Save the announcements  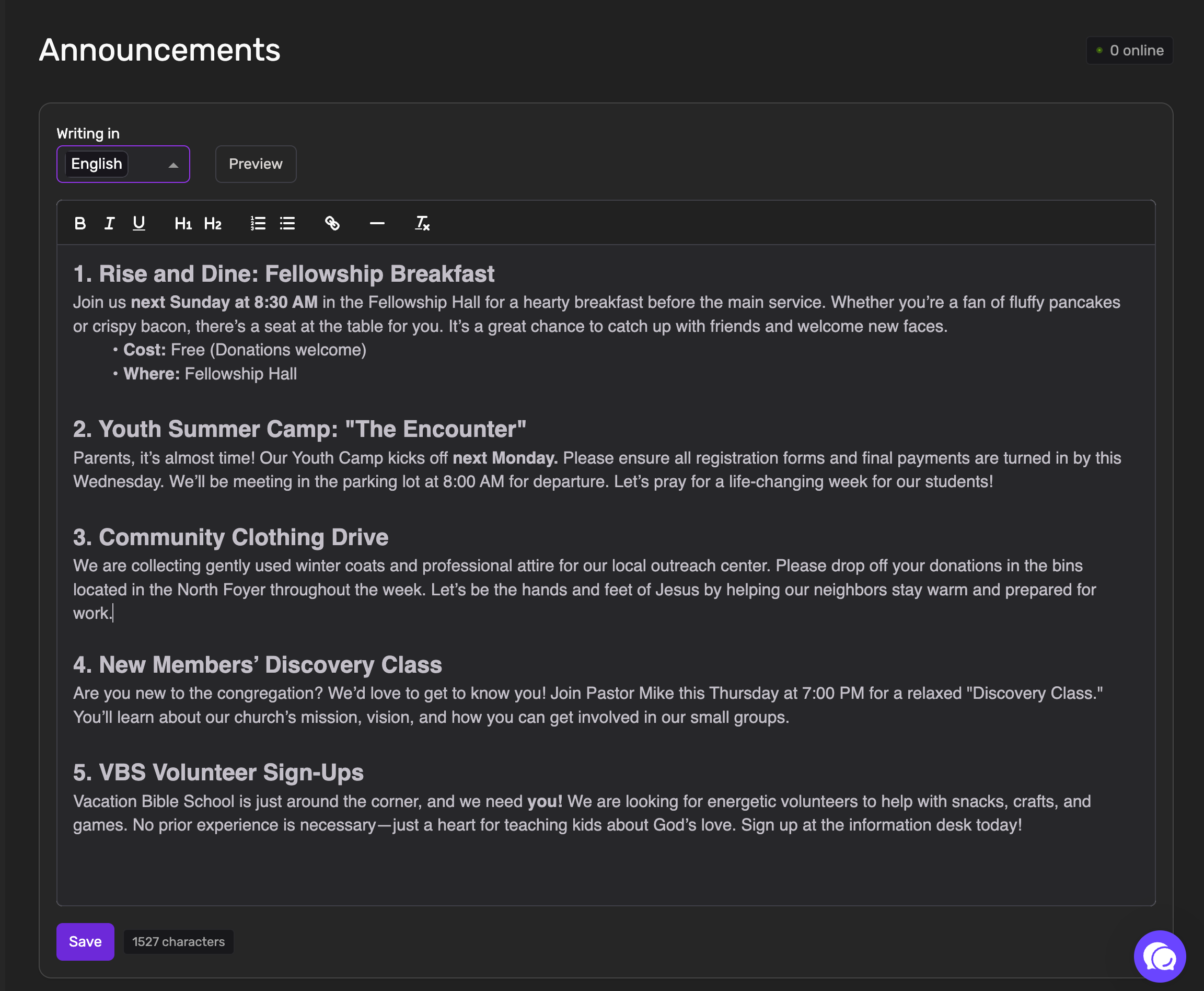click(86, 942)
